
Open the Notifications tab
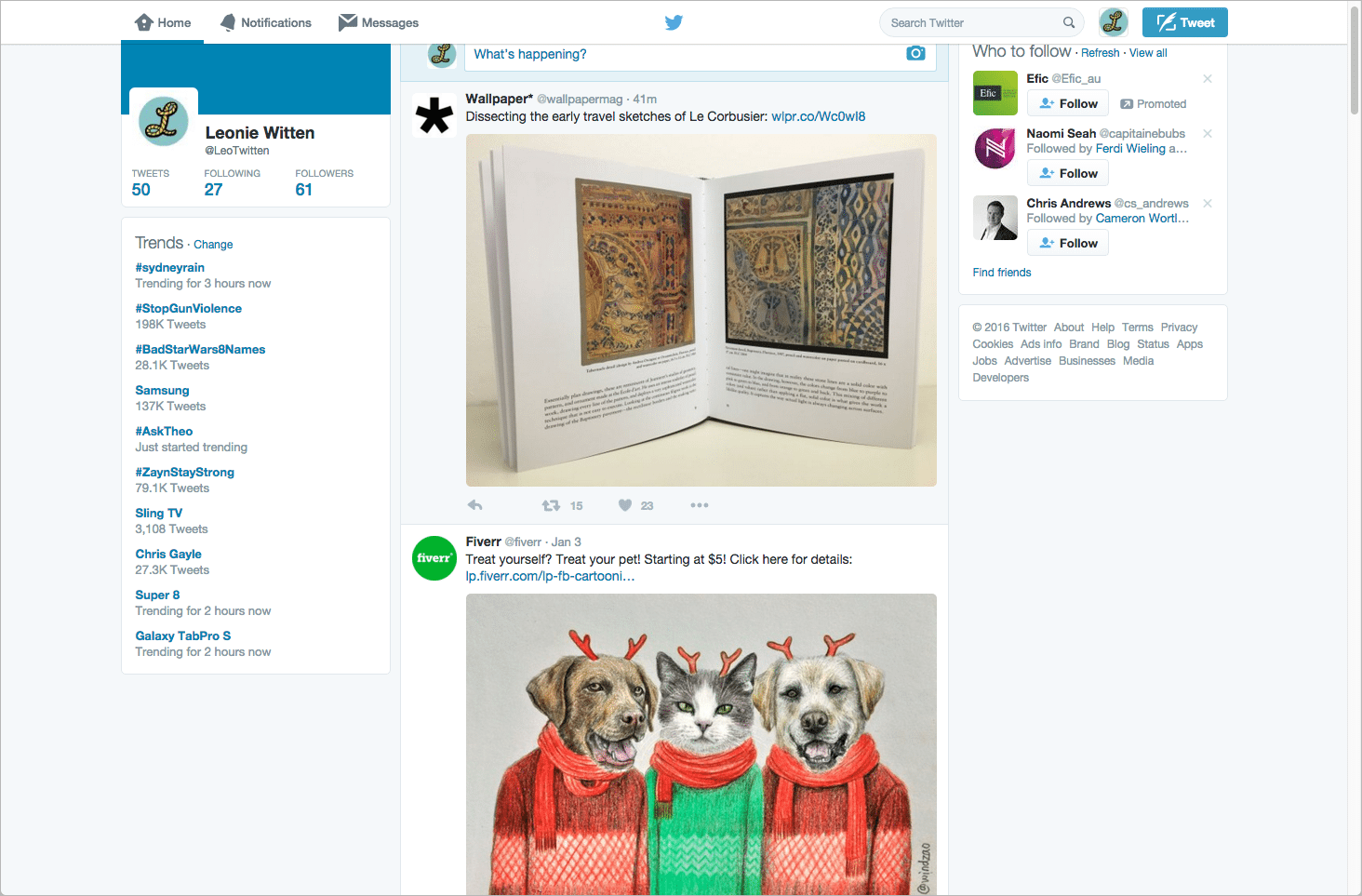(x=266, y=22)
